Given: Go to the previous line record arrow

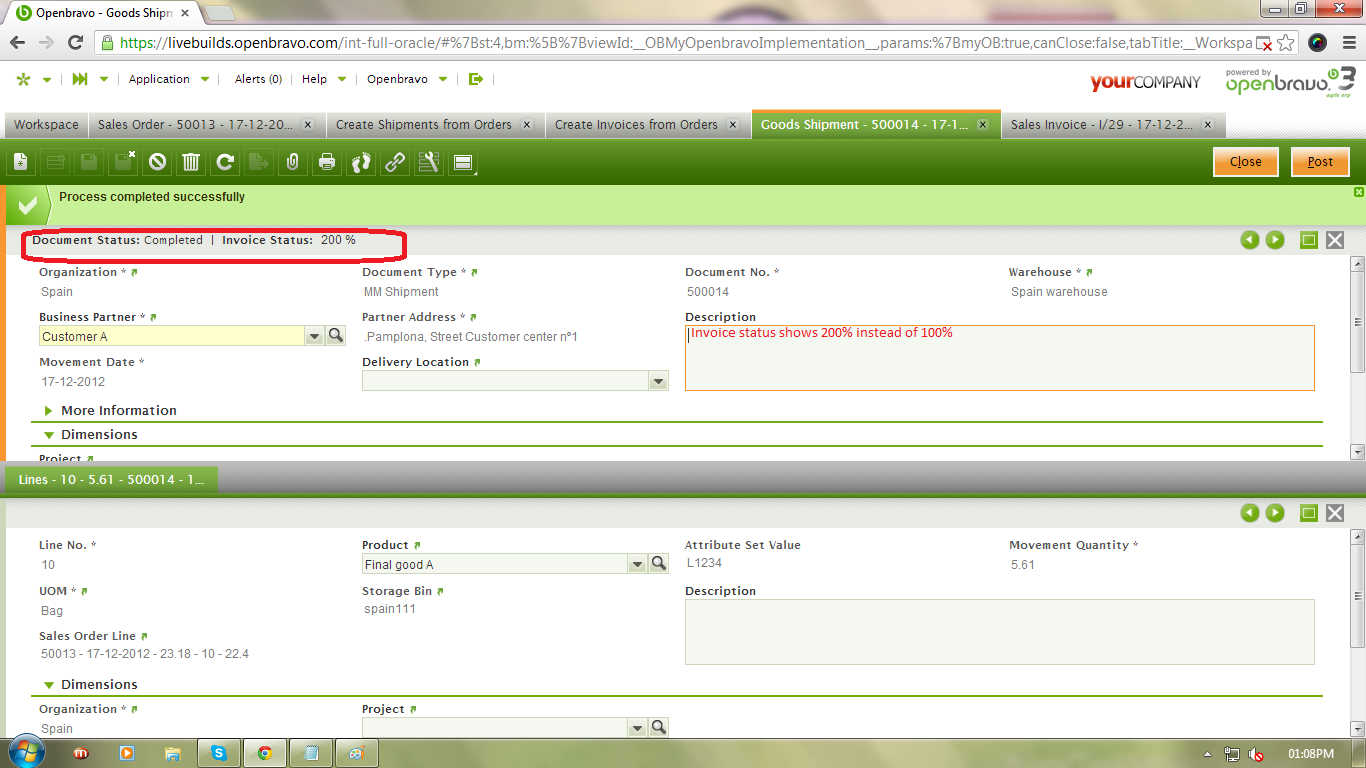Looking at the screenshot, I should pyautogui.click(x=1249, y=513).
